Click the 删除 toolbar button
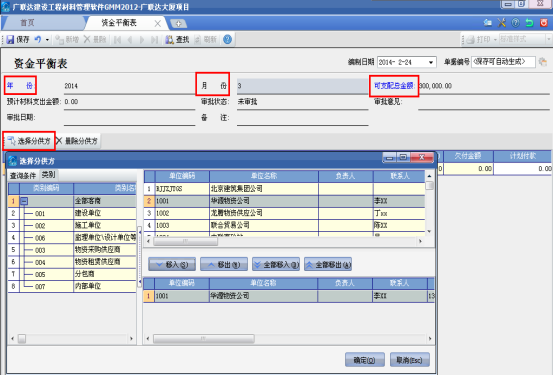Image resolution: width=553 pixels, height=376 pixels. pyautogui.click(x=95, y=40)
